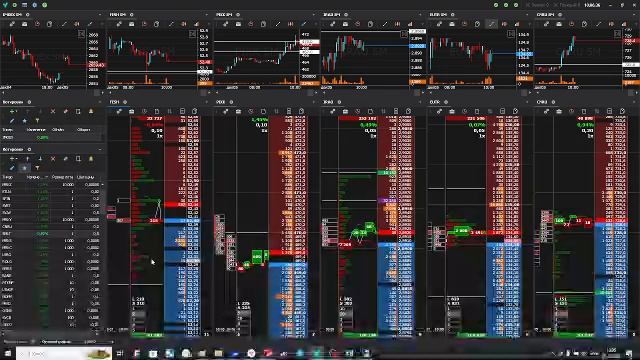Toggle star favorites filter in upper watchlist
Screen dimensions: 640x360
pos(24,121)
